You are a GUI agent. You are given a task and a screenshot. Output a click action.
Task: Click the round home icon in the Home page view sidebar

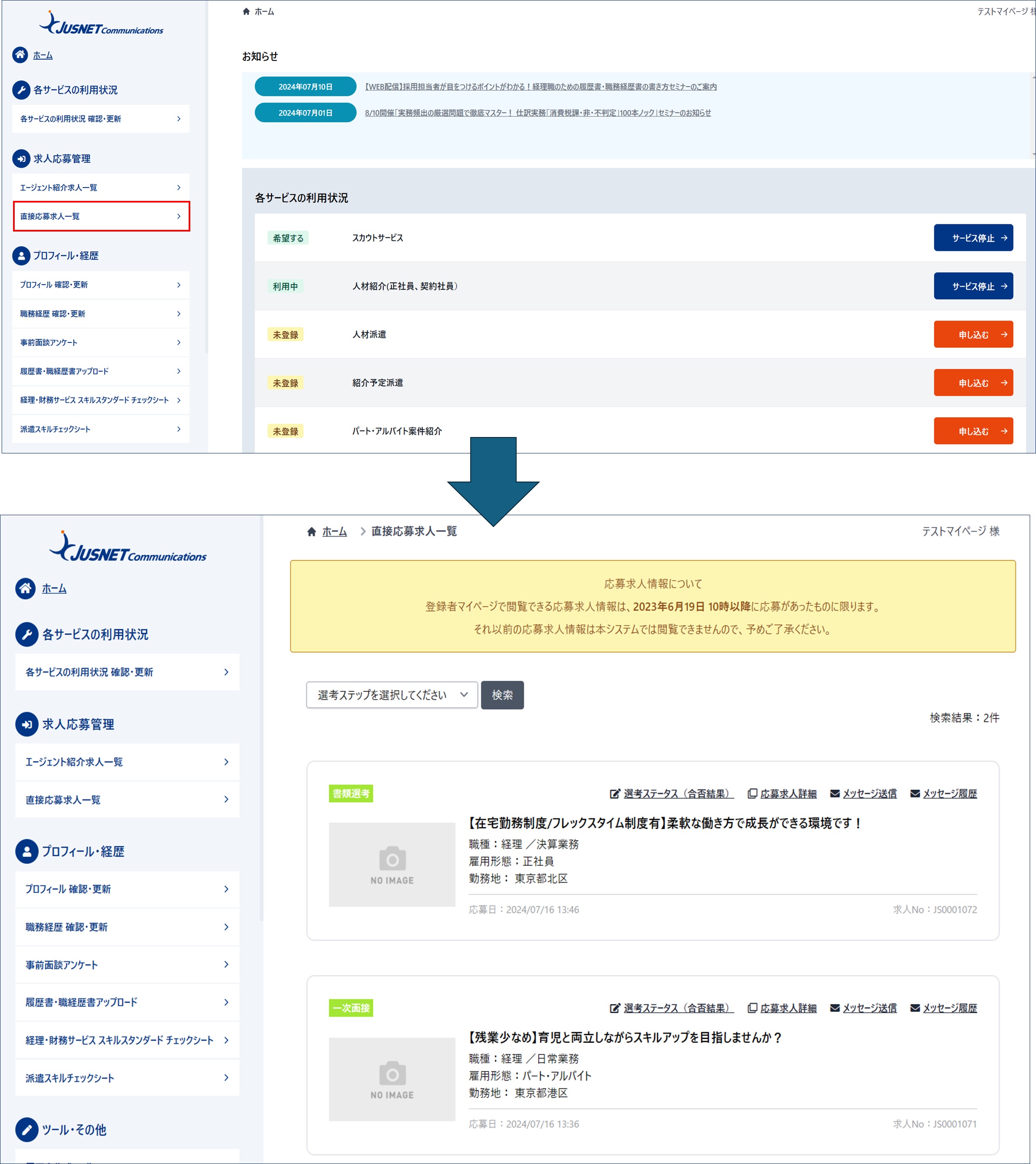coord(21,55)
